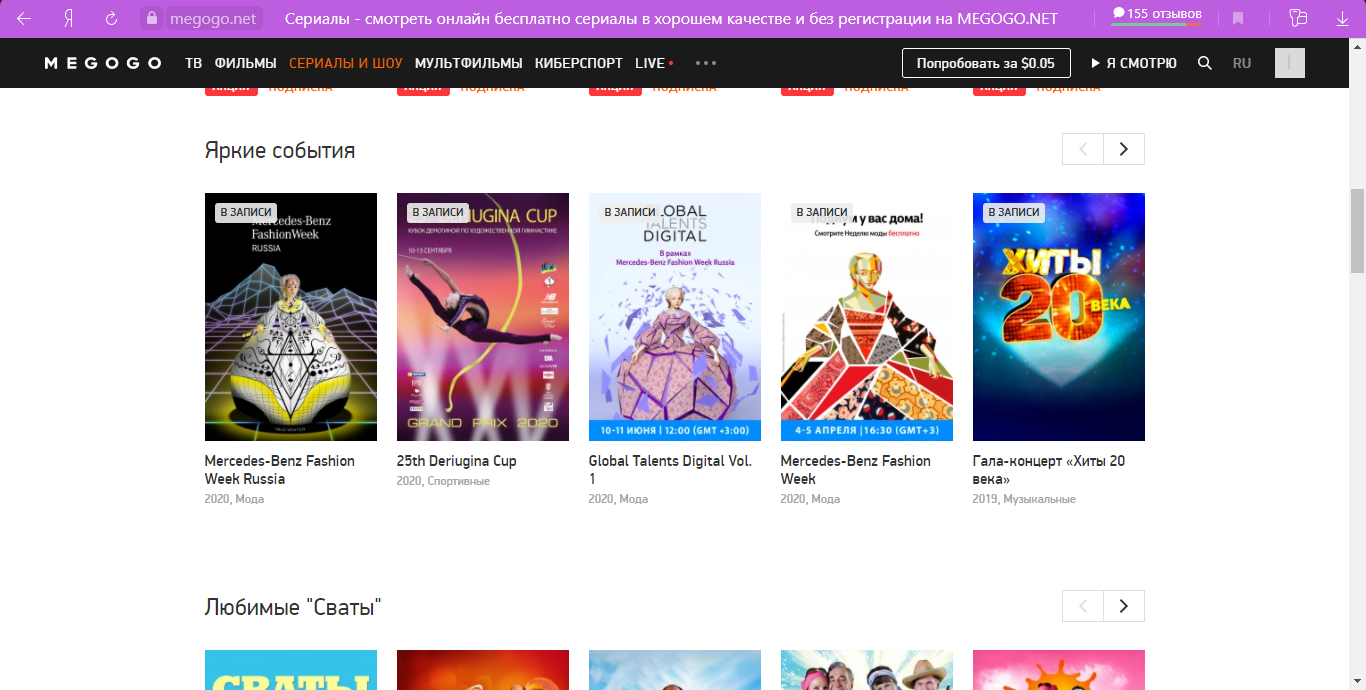
Task: Open the yellow СВАТЫ poster thumbnail
Action: point(291,670)
